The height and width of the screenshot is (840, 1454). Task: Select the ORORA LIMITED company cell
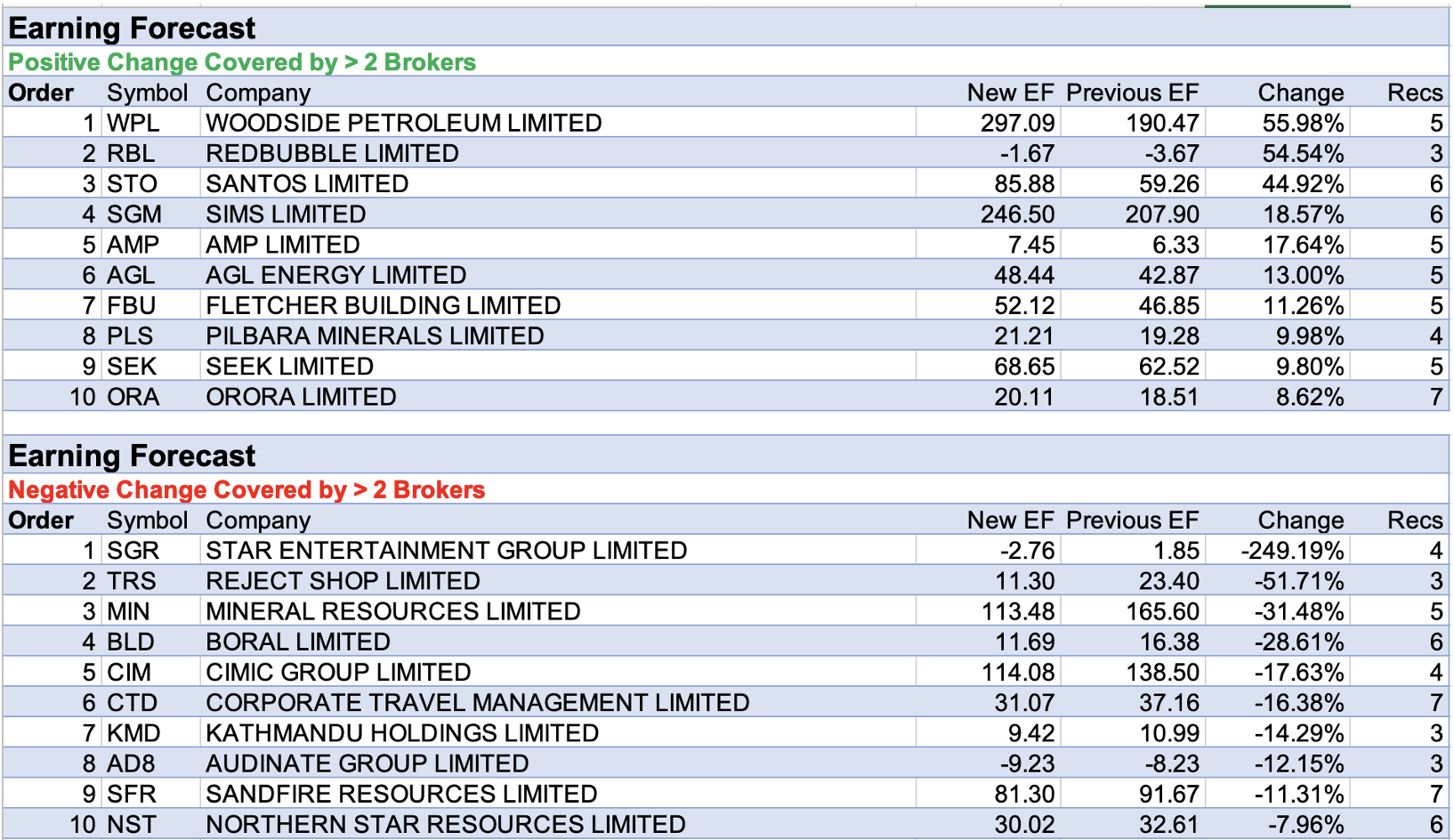301,397
